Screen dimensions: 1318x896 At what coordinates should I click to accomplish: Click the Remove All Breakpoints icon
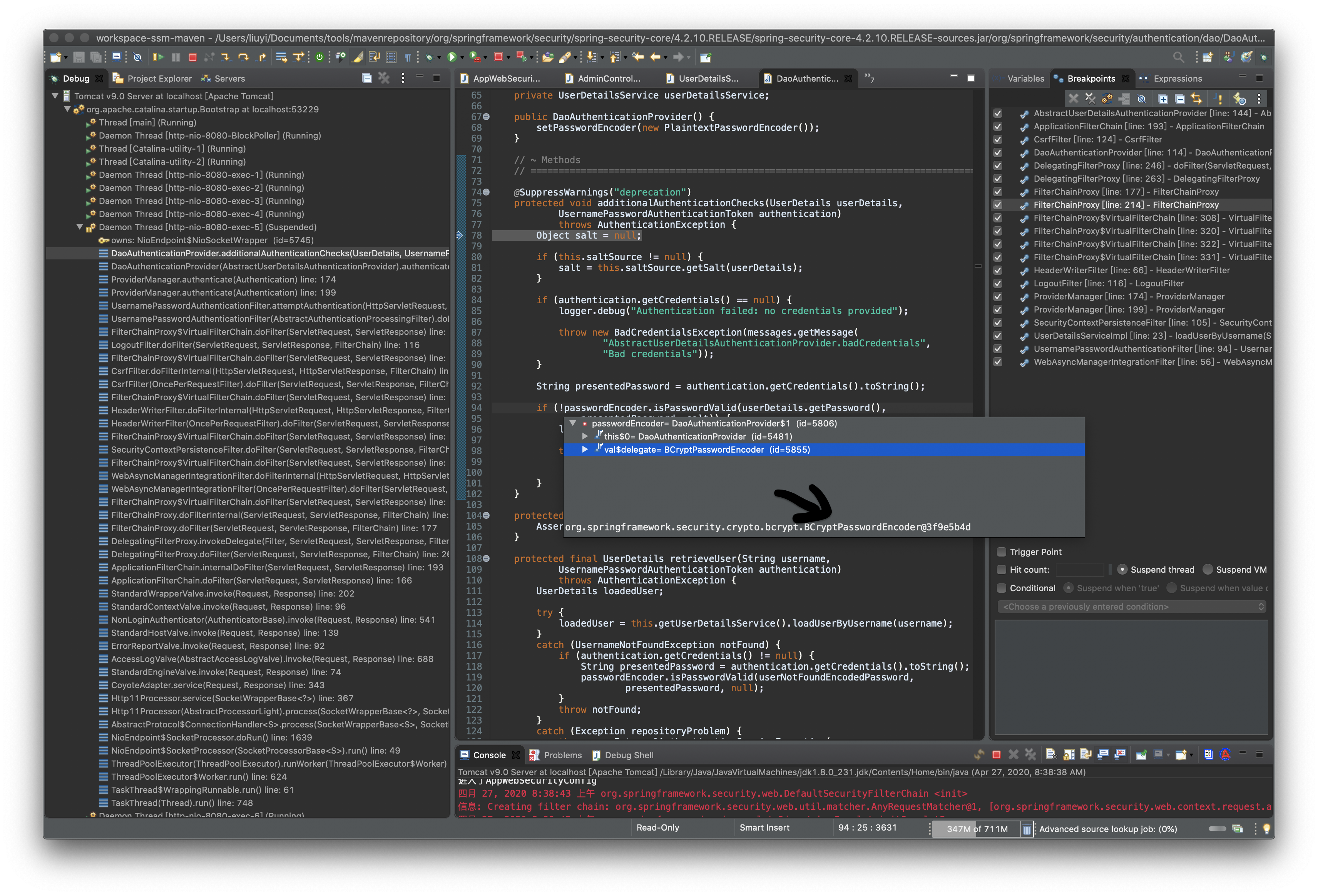click(1090, 99)
